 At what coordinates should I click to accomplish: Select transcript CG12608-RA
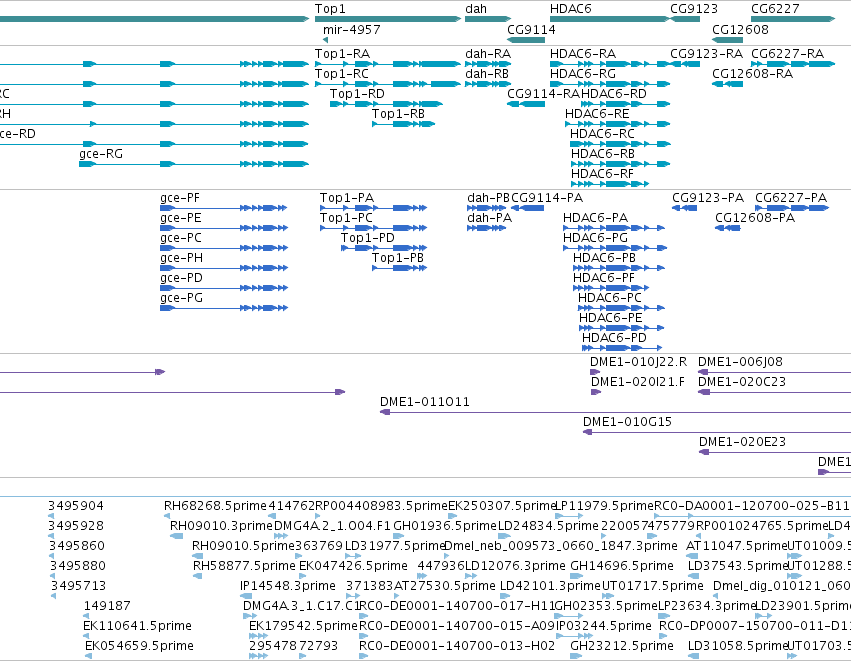pos(727,84)
